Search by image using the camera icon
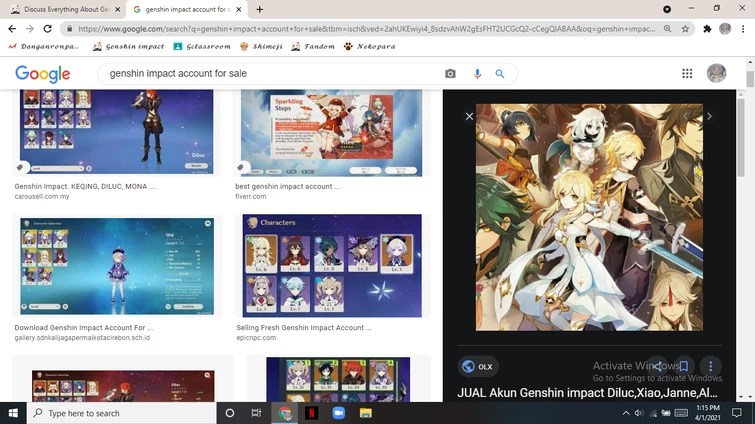Viewport: 755px width, 424px height. click(x=450, y=74)
